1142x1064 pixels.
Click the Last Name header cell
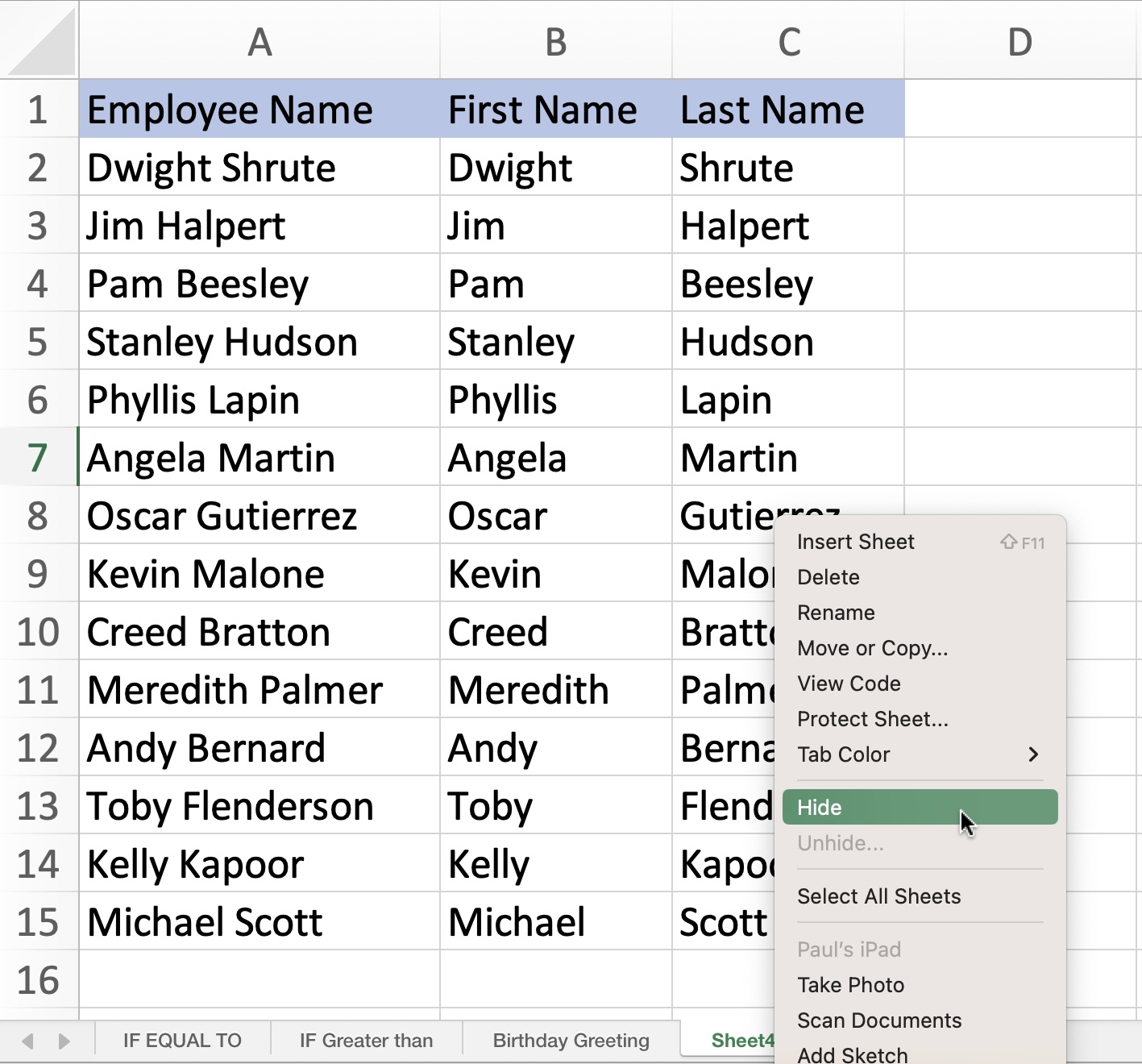788,109
